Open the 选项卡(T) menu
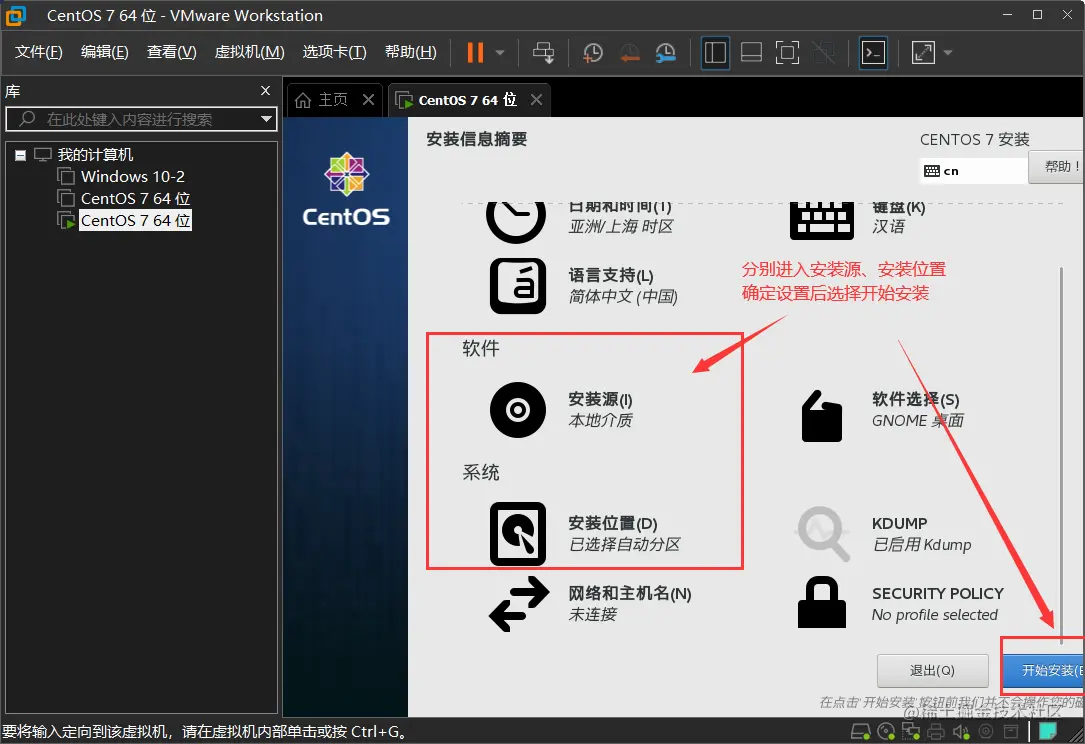 tap(334, 52)
